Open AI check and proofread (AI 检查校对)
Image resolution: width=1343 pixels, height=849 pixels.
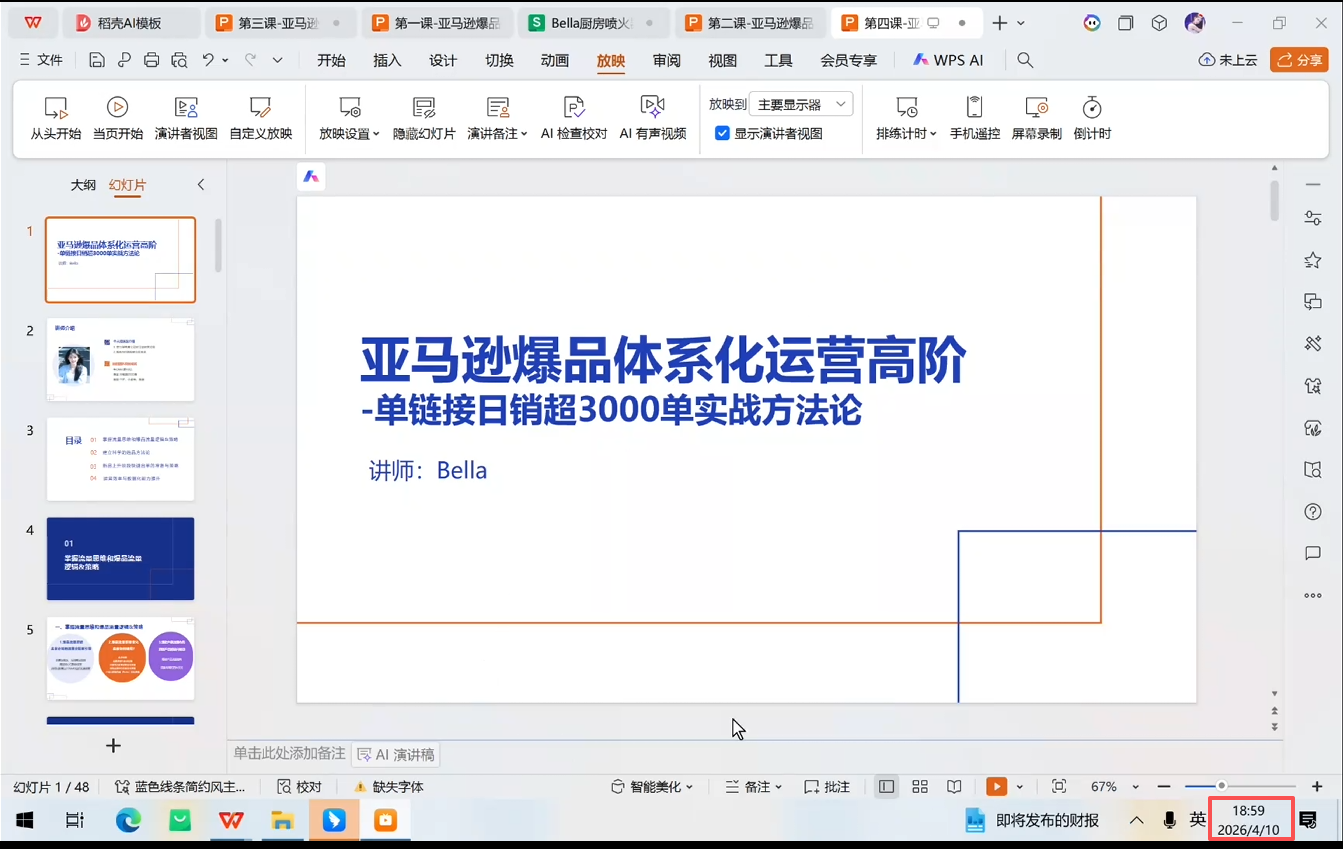point(574,118)
